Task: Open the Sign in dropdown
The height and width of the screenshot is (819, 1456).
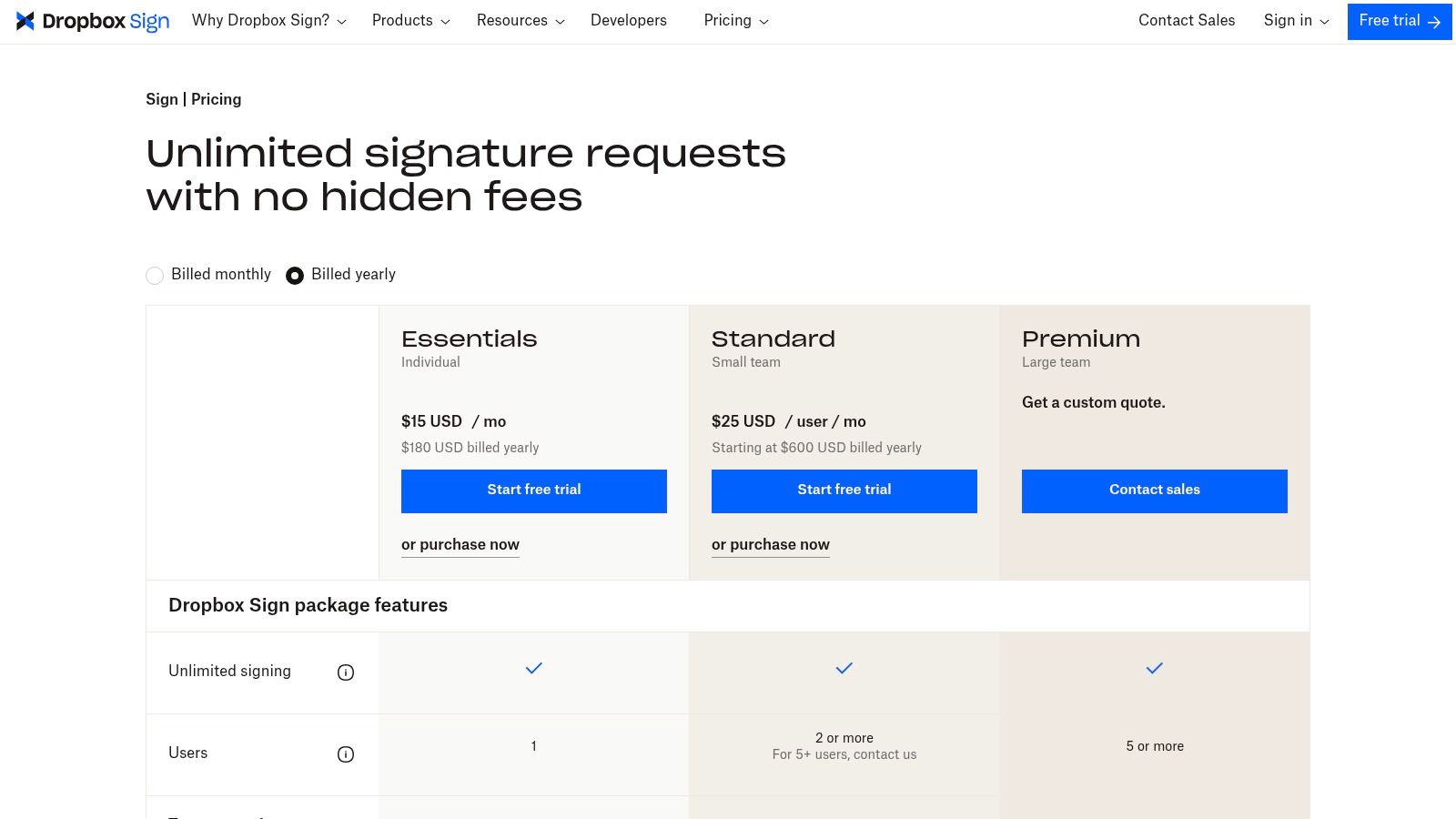Action: (x=1295, y=20)
